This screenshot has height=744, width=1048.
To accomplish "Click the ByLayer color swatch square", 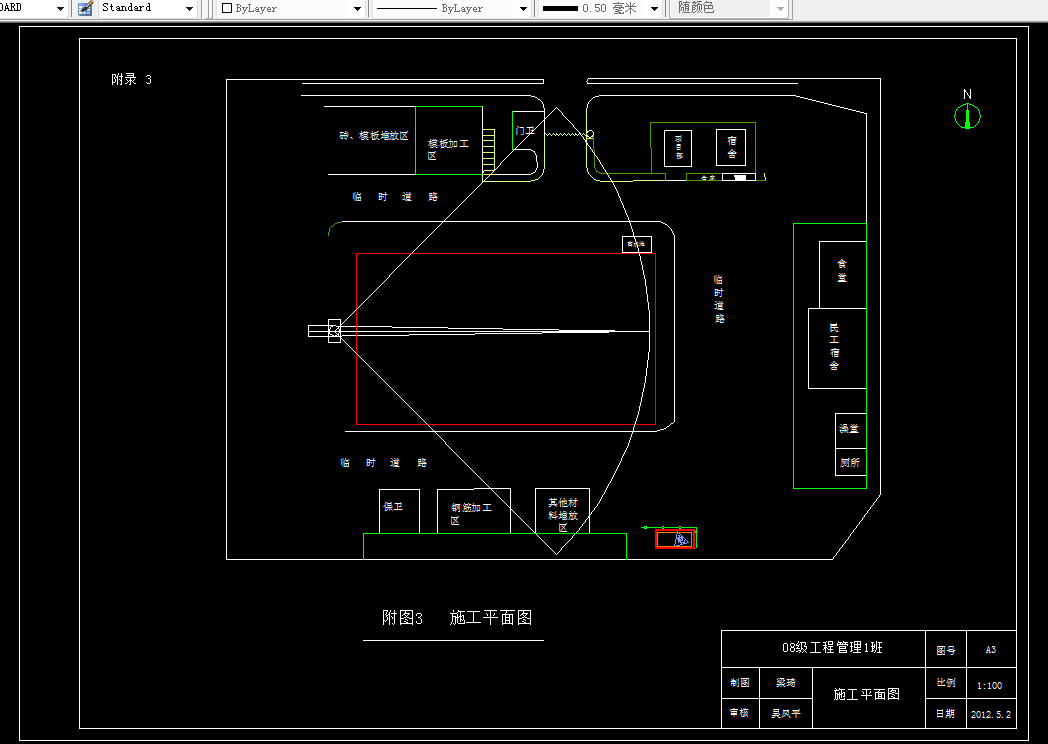I will coord(226,8).
